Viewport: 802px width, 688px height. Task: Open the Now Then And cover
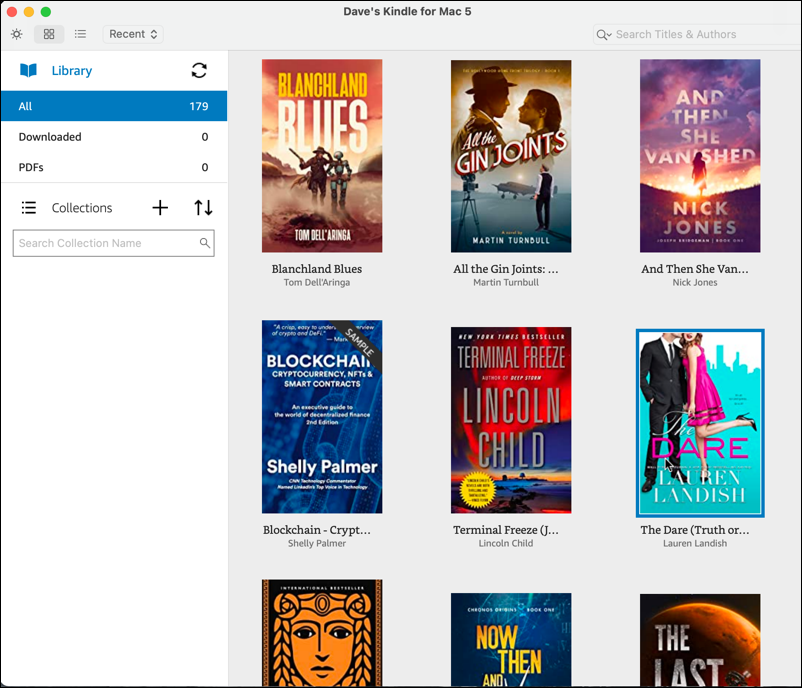511,639
